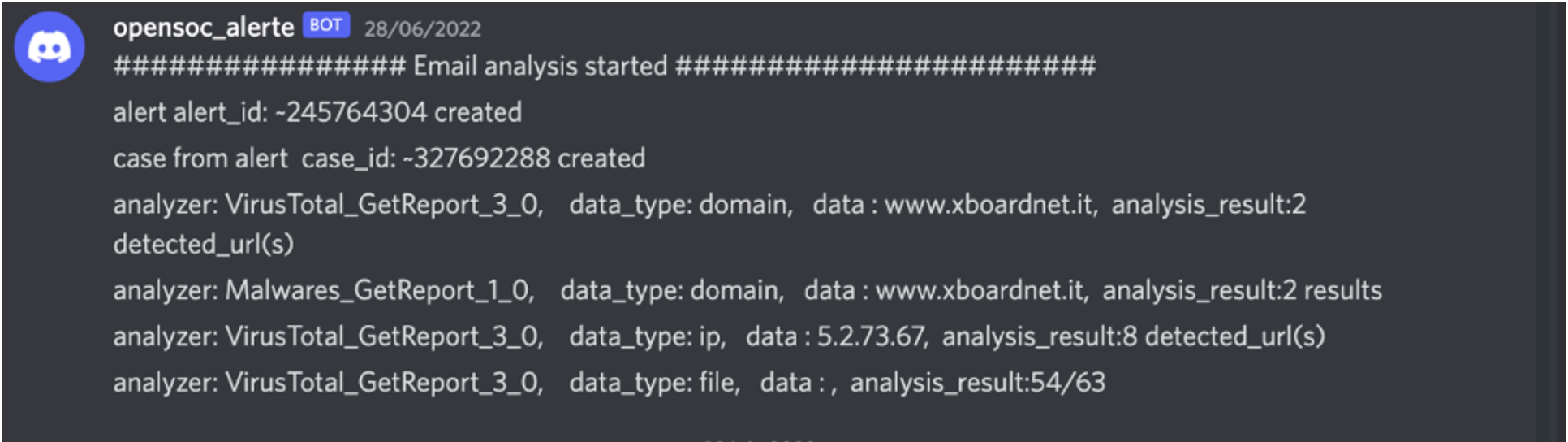
Task: Click Malwares_GetReport_1_0 analyzer name
Action: tap(379, 290)
